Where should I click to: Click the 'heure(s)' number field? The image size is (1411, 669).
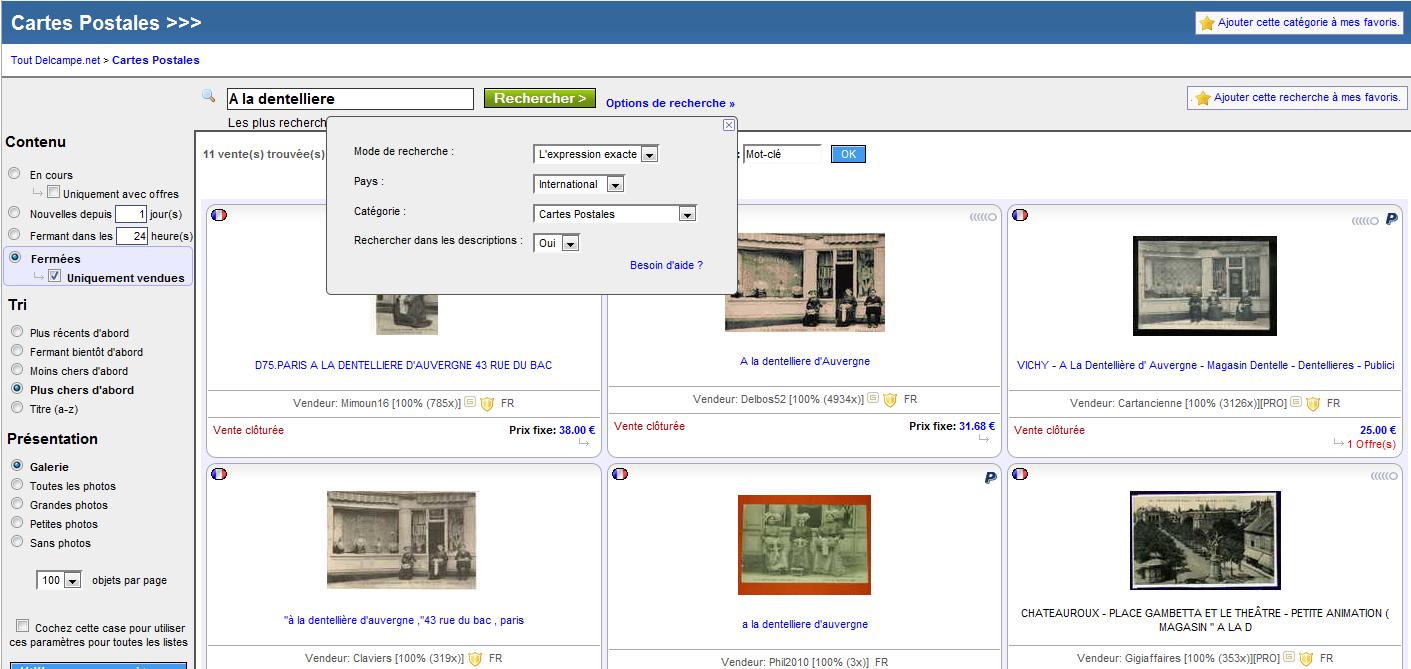tap(133, 237)
